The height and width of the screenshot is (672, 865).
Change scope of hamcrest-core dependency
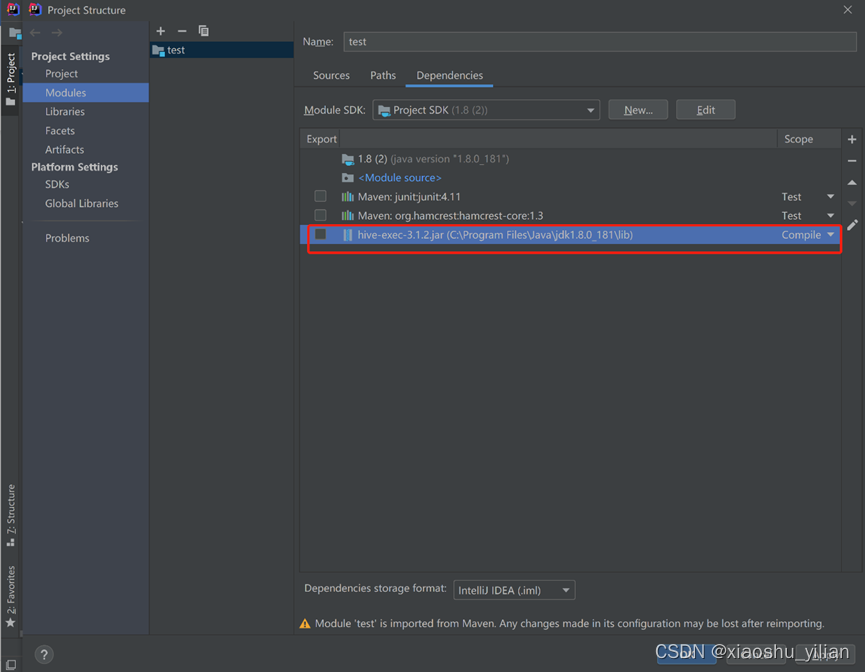pos(808,215)
